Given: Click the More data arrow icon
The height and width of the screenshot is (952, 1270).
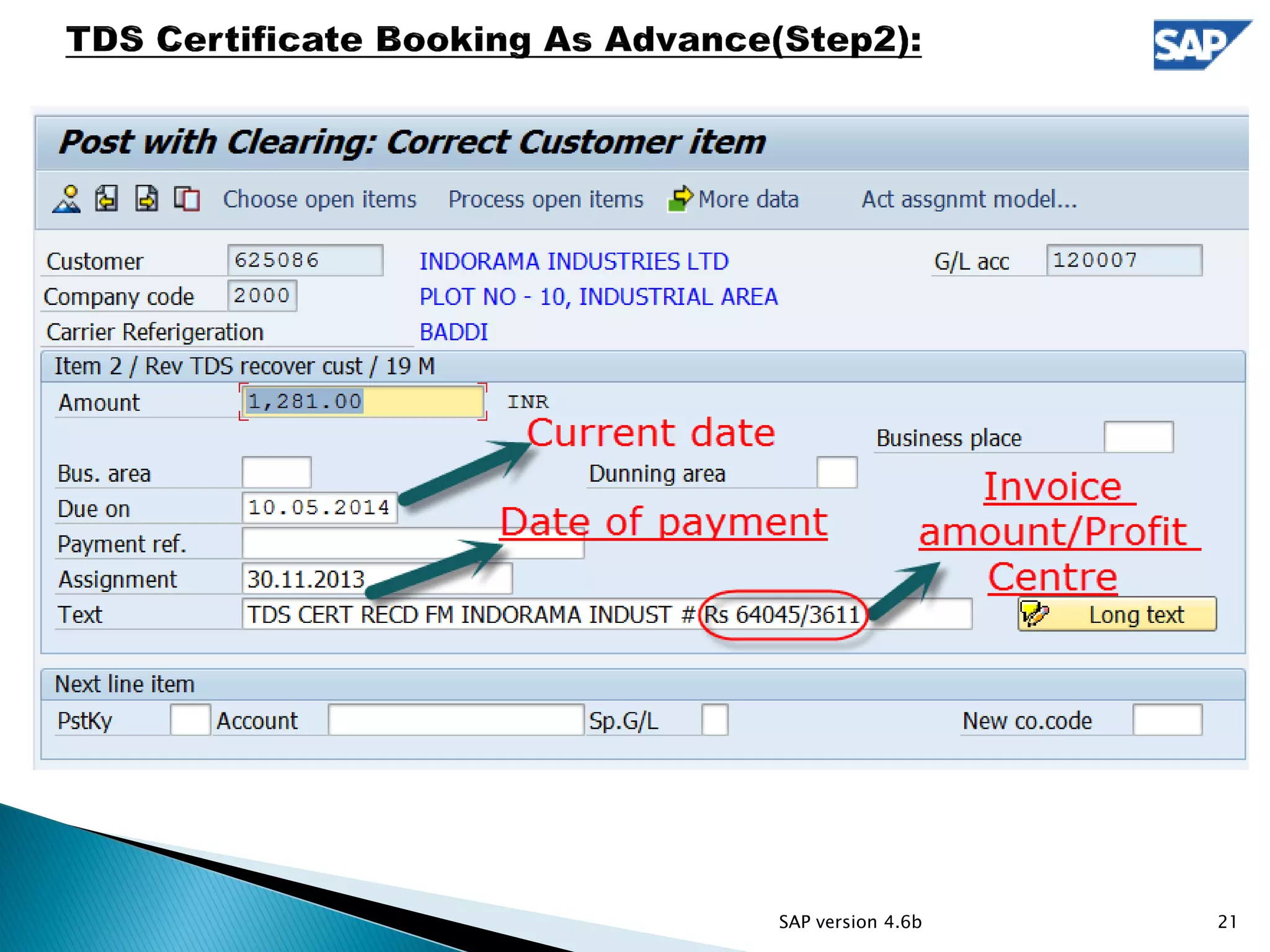Looking at the screenshot, I should pos(680,199).
